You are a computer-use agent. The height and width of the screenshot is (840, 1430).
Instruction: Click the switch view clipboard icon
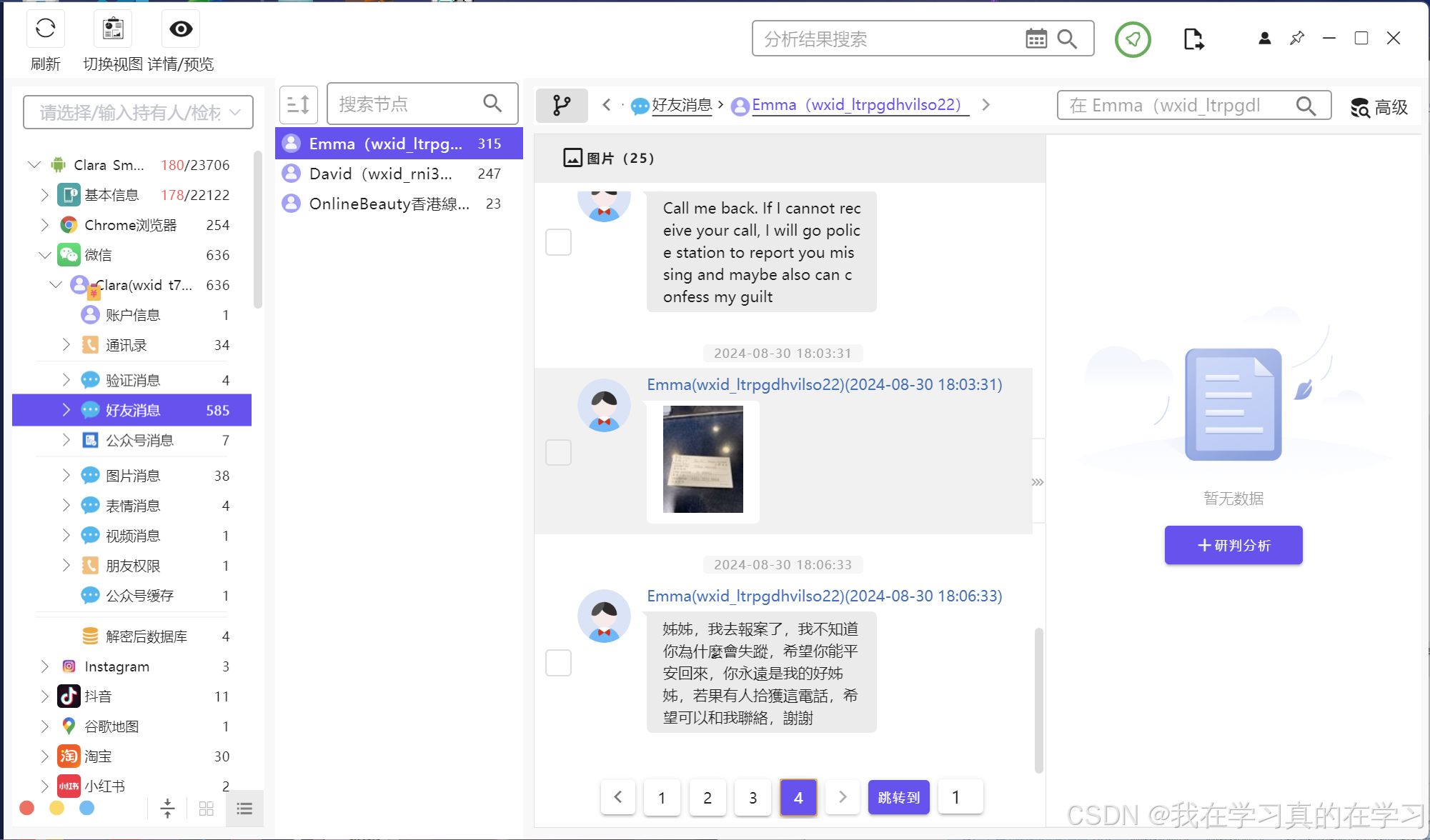point(113,29)
